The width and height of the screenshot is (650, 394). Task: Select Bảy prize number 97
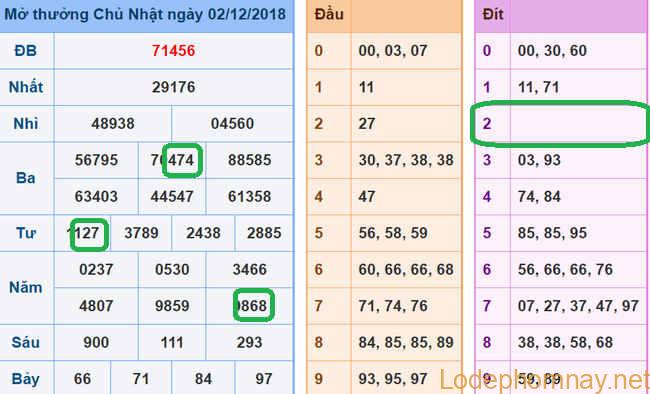264,379
